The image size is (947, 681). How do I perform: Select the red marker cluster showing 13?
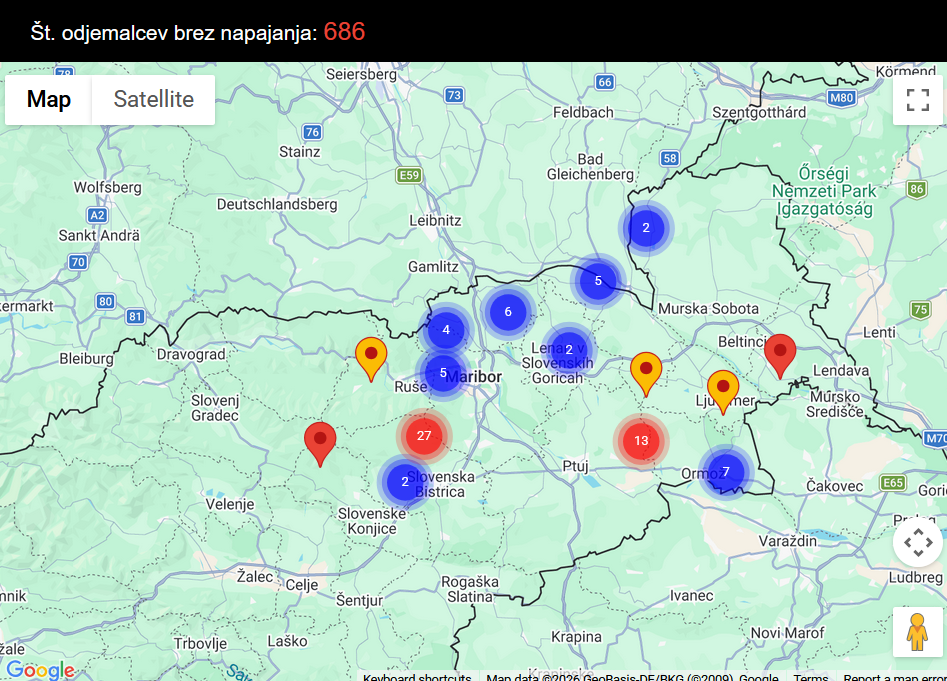point(640,440)
